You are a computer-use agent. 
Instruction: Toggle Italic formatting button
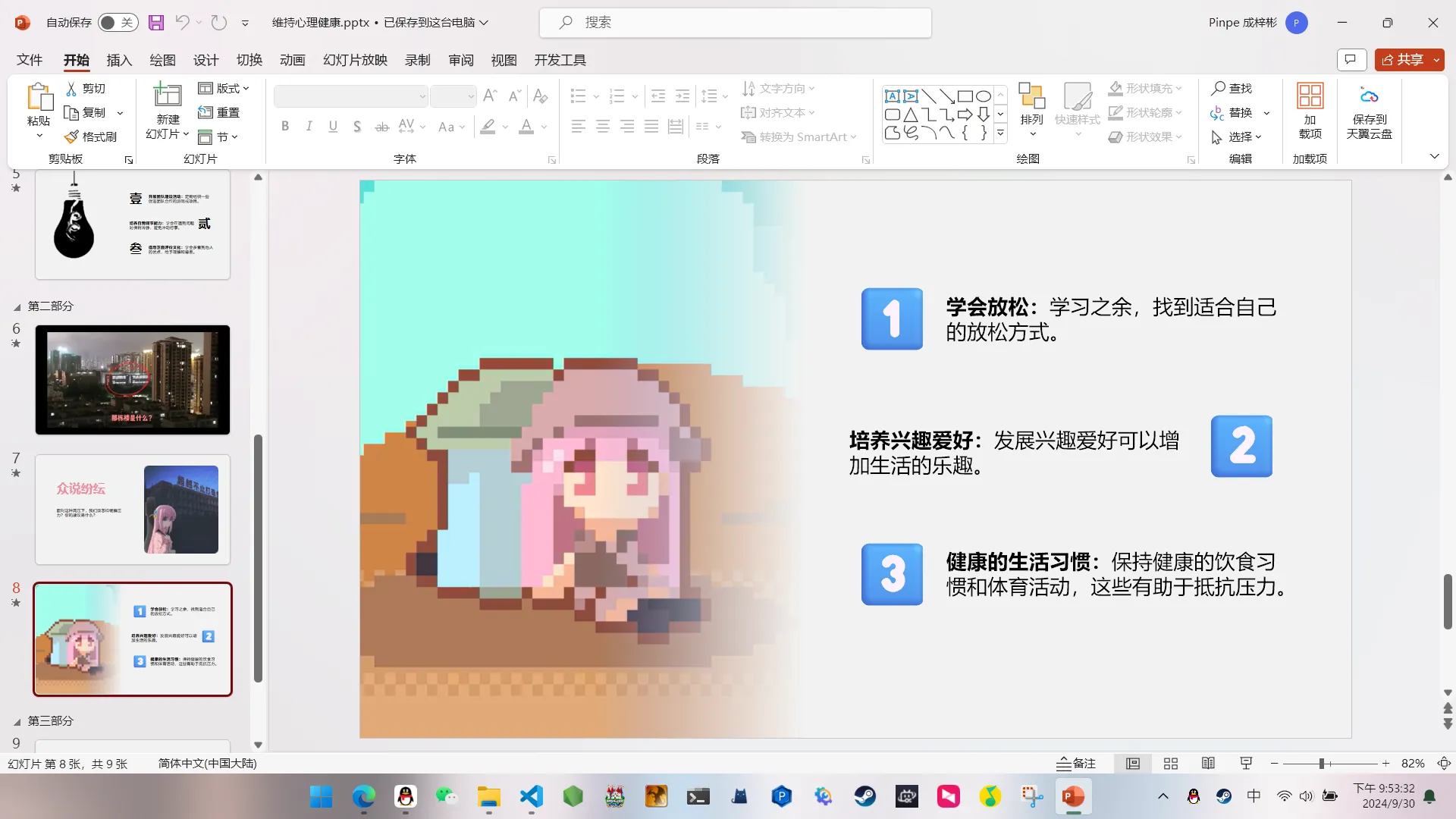click(309, 127)
